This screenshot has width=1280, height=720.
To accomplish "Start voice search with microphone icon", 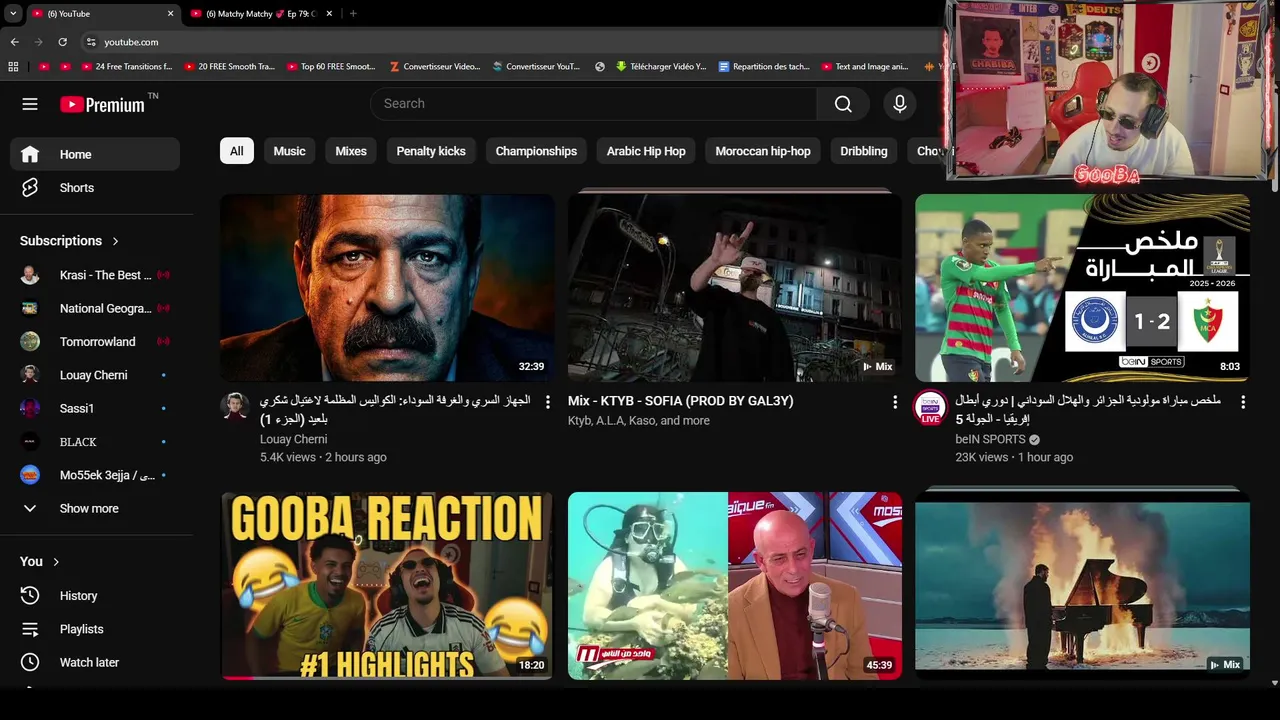I will (900, 104).
